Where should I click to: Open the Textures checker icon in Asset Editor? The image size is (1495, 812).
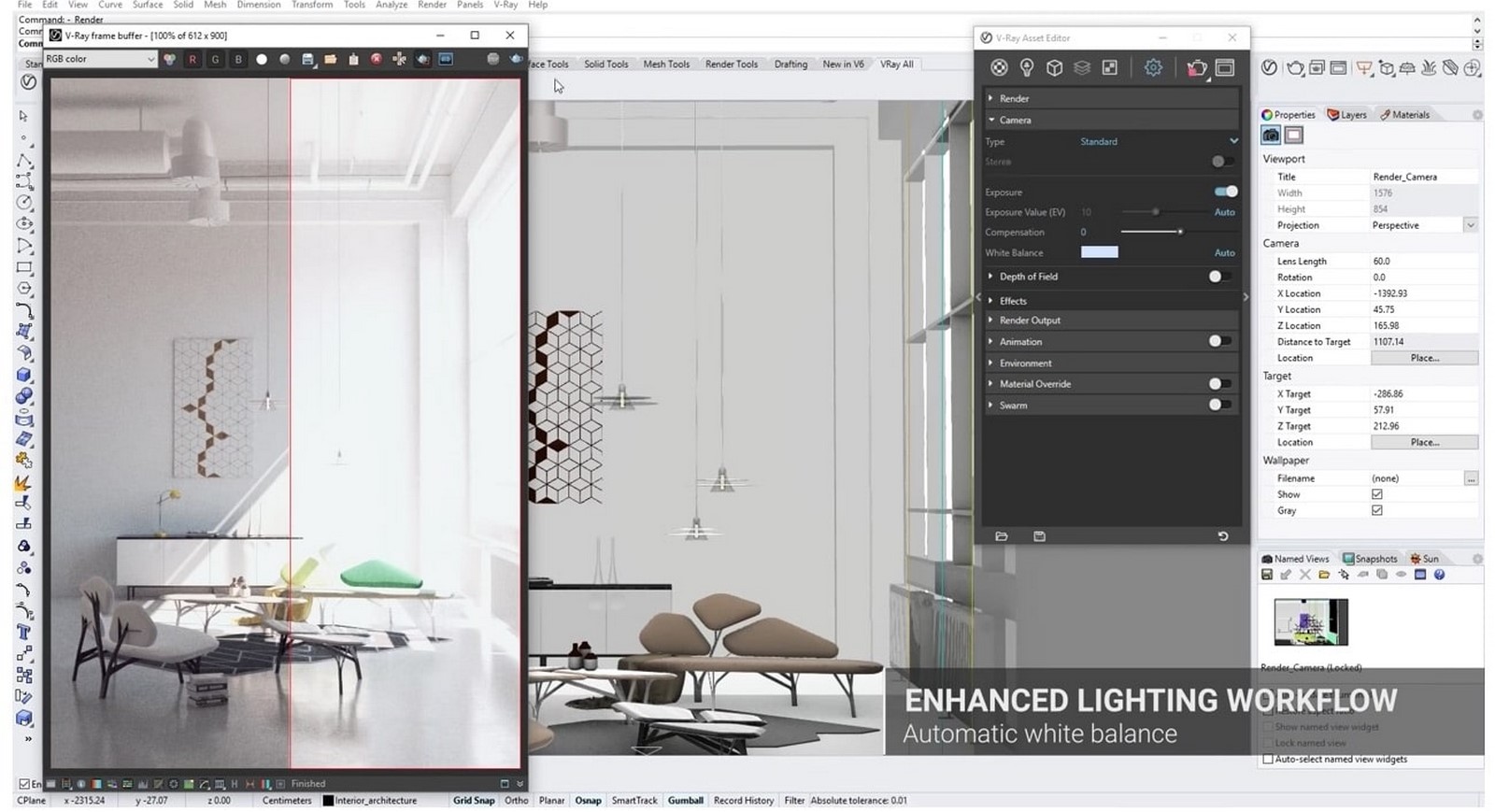click(1109, 67)
